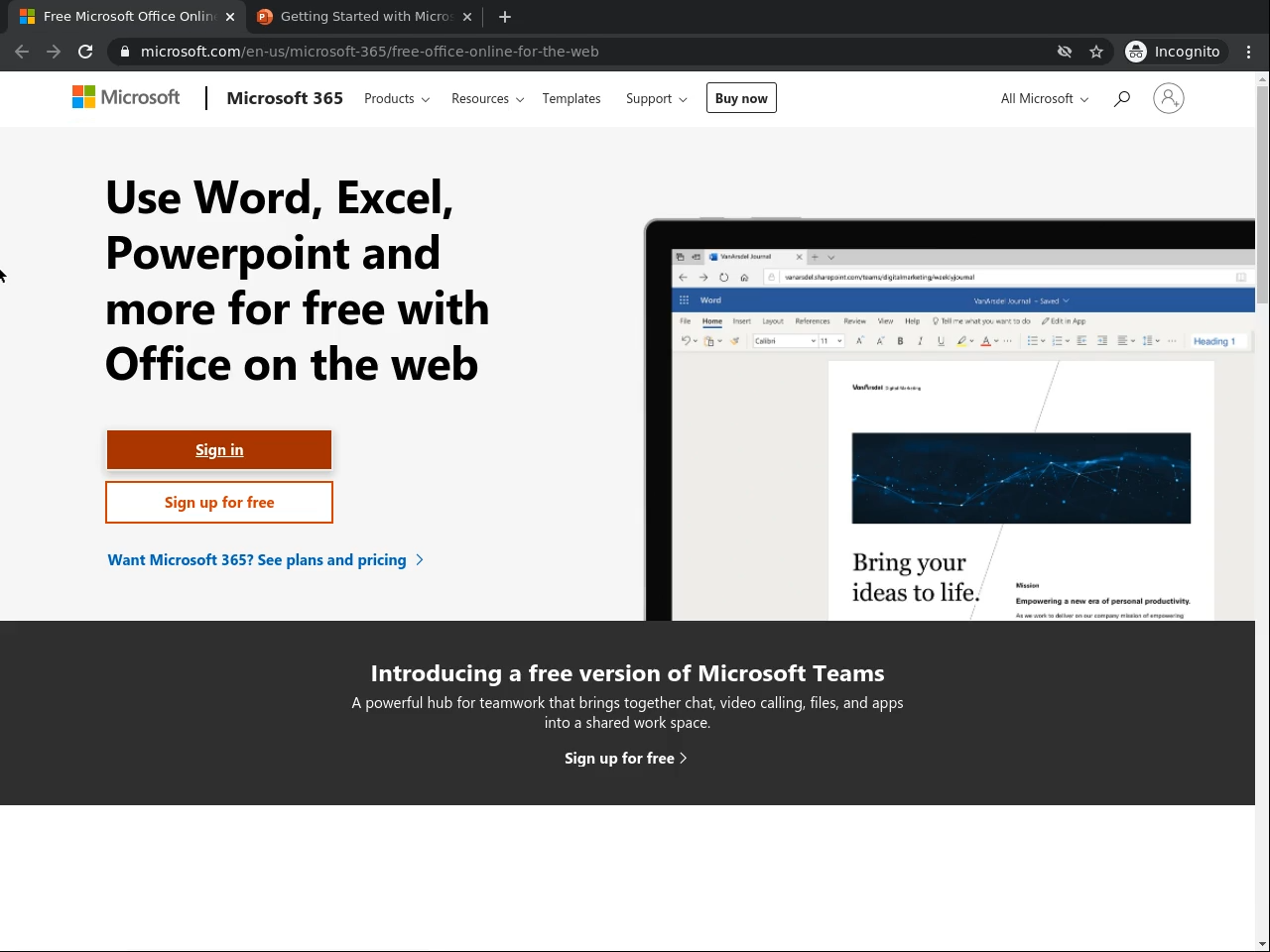The image size is (1270, 952).
Task: Close the Free Microsoft Office Online tab
Action: point(230,17)
